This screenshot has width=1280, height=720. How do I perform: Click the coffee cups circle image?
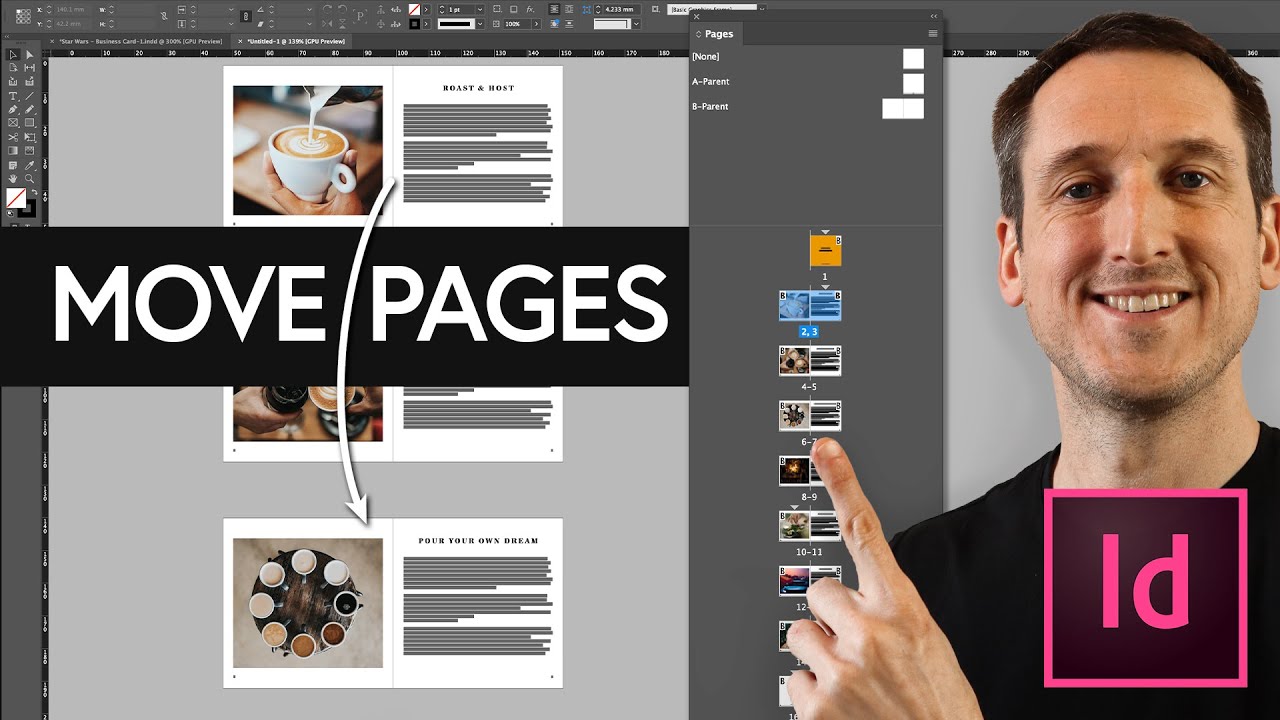[308, 603]
